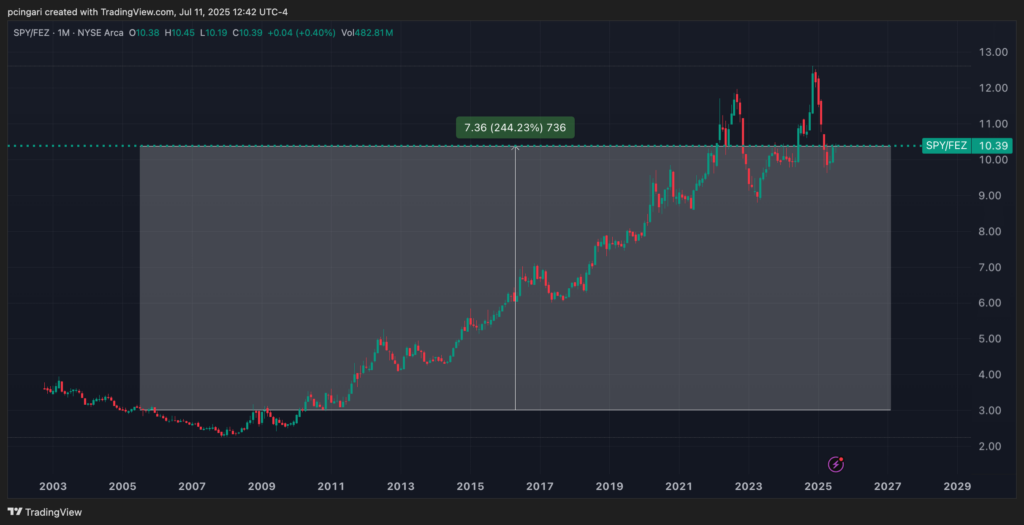Click the 1M interval label
1024x525 pixels.
click(65, 33)
